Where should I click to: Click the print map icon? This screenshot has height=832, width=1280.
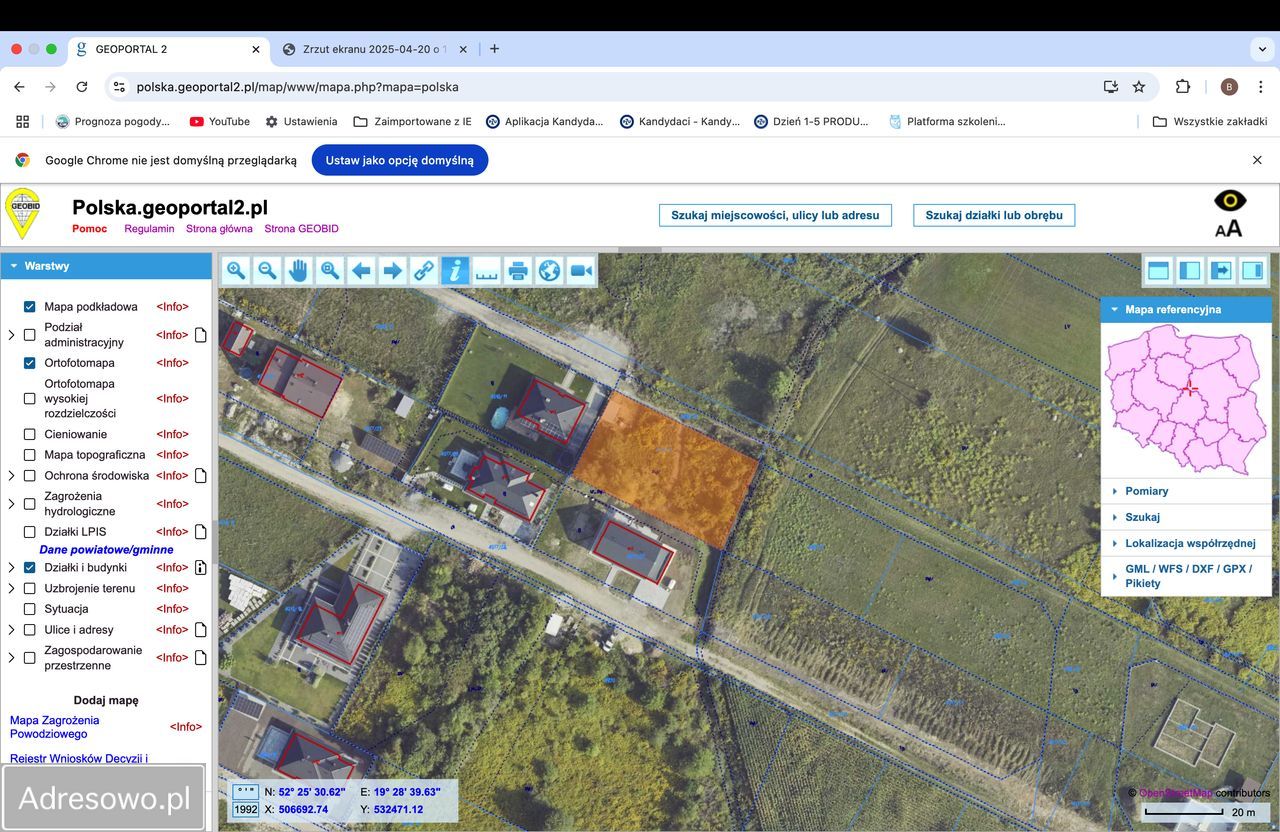point(518,270)
